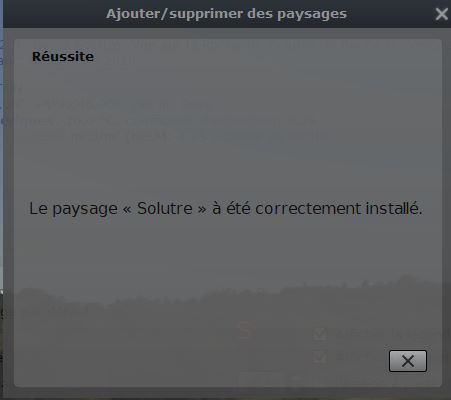The width and height of the screenshot is (451, 400).
Task: Click the faint red S south marker
Action: point(244,330)
